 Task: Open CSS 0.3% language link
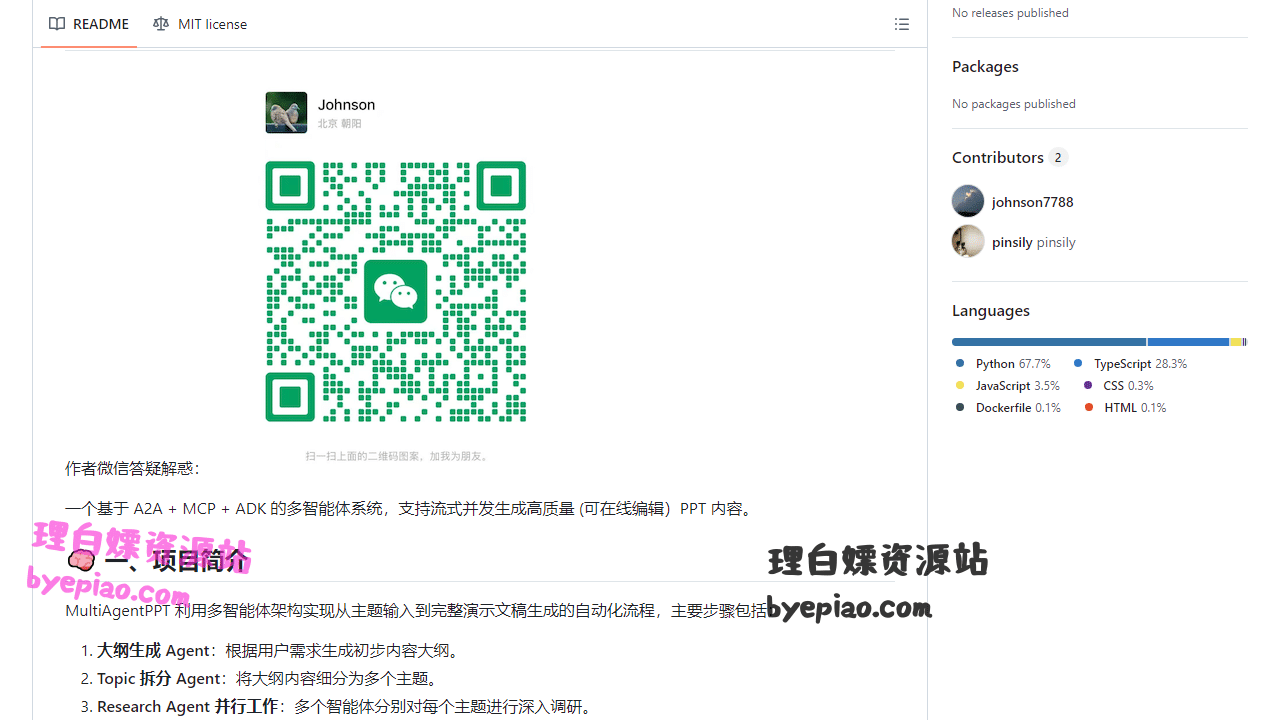pos(1118,386)
